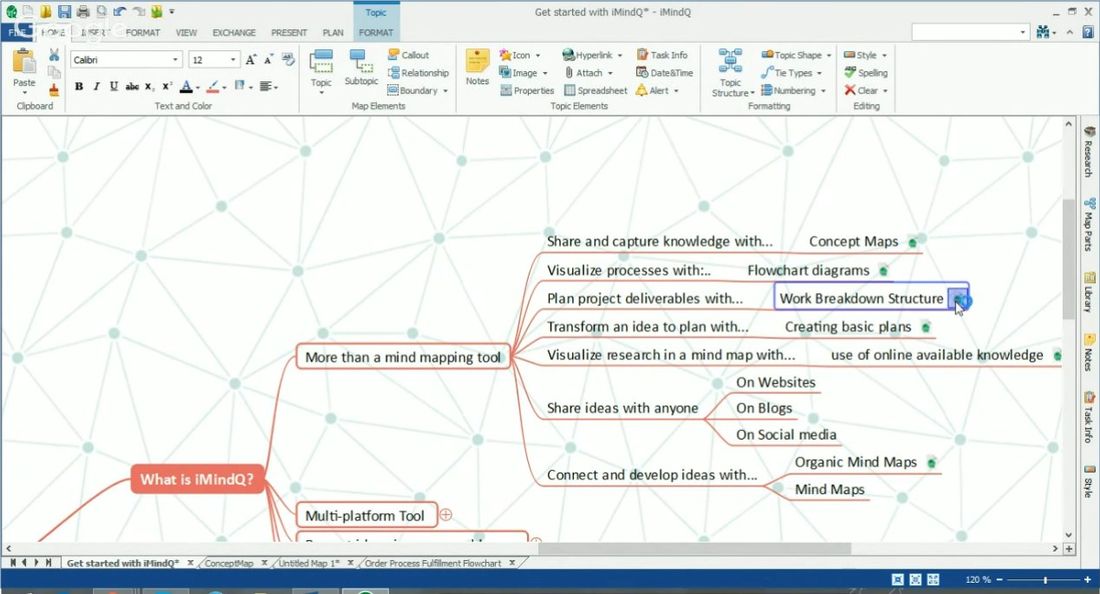Open the Library side panel
Screen dimensions: 1100x594
pos(1089,292)
